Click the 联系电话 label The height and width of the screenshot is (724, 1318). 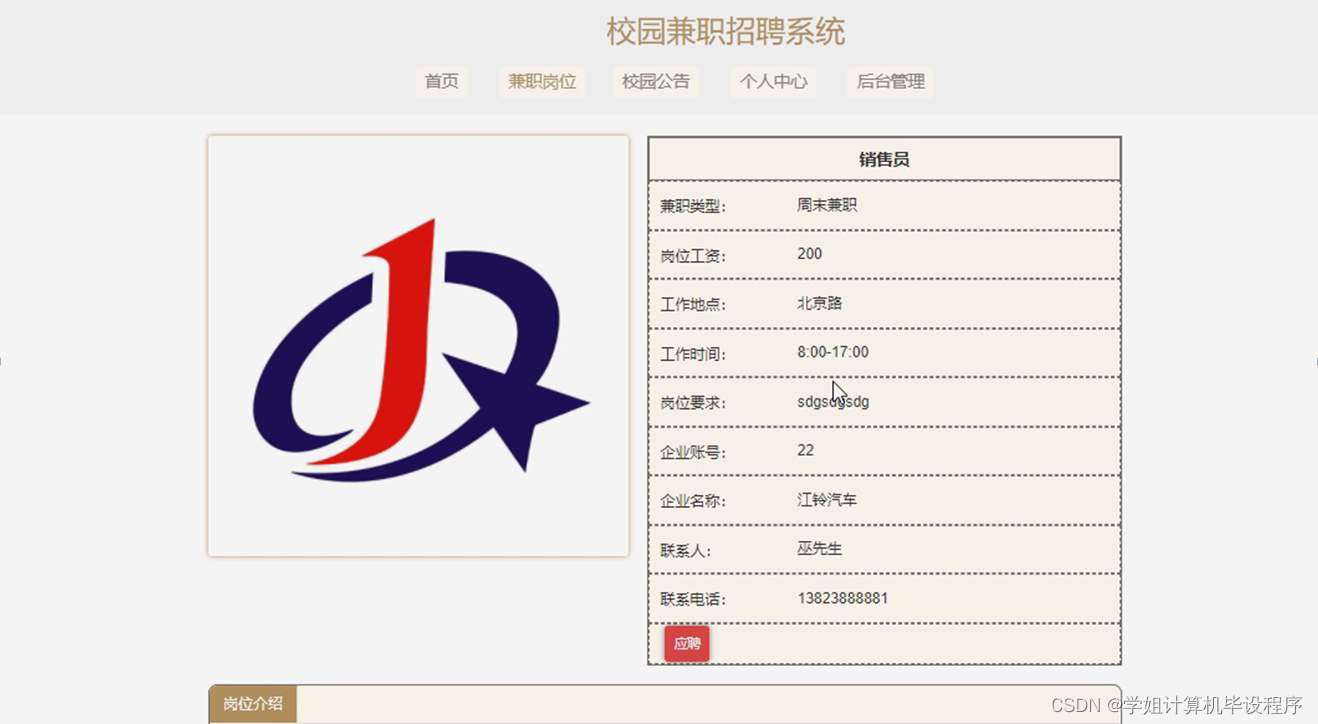point(692,600)
